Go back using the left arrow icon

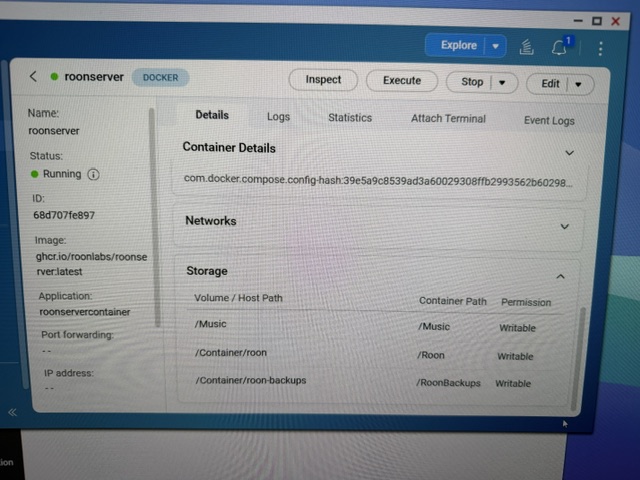[x=33, y=76]
